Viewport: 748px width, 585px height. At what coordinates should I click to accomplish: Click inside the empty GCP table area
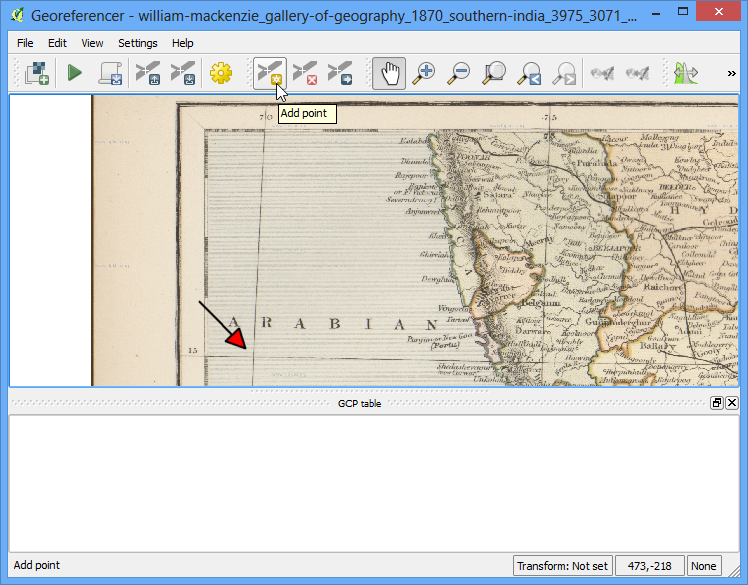point(374,483)
